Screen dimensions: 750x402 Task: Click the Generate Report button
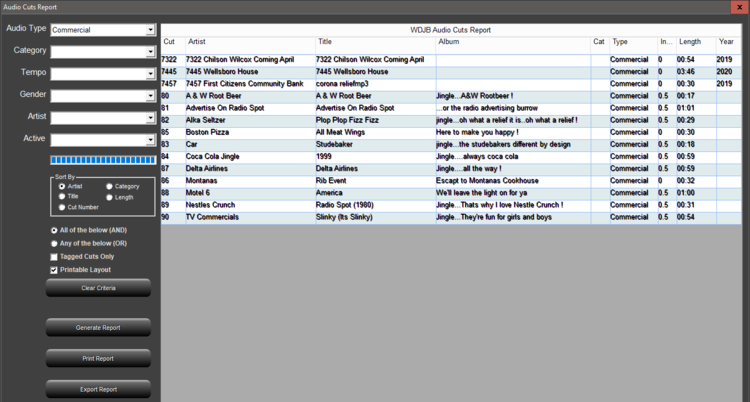(x=99, y=328)
